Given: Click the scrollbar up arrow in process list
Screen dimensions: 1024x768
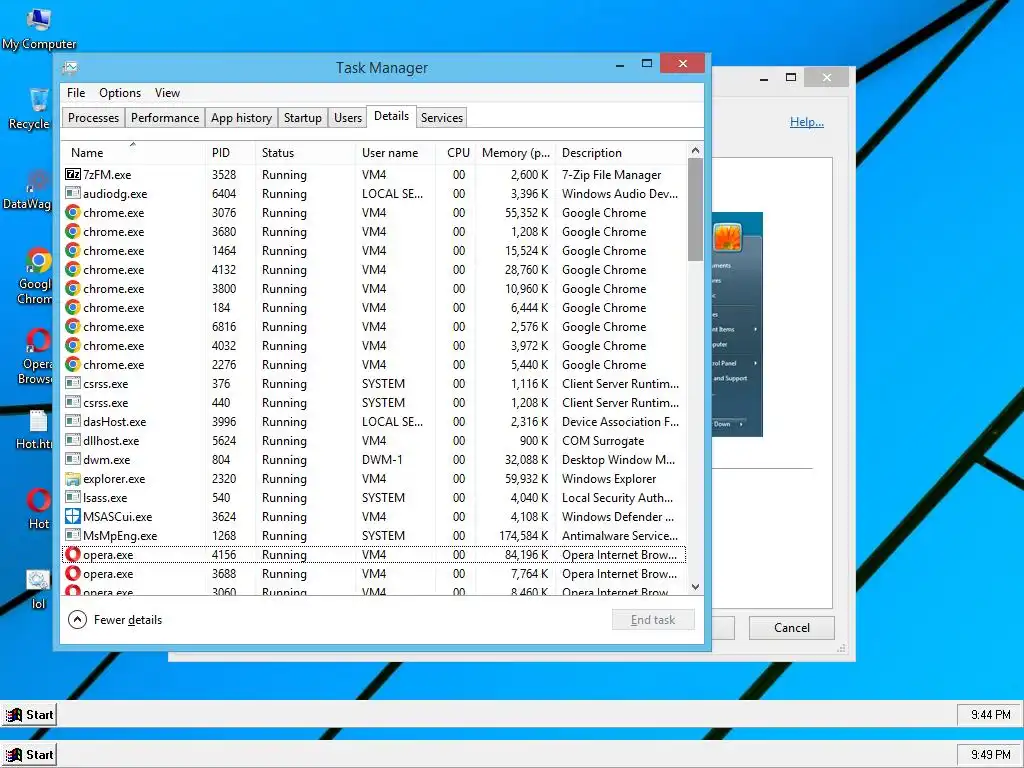Looking at the screenshot, I should pos(695,150).
